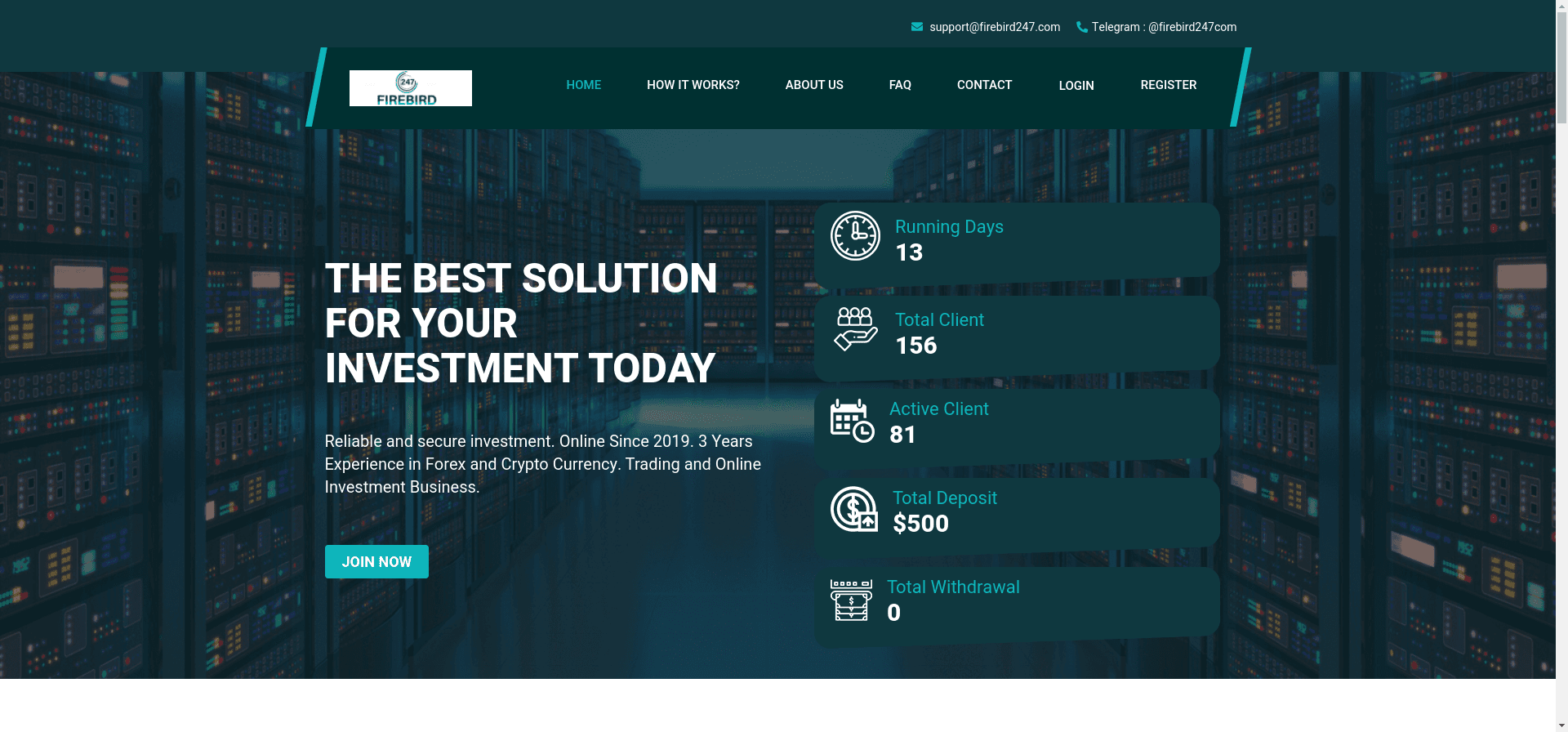Open the HOME menu item
The height and width of the screenshot is (732, 1568).
583,85
